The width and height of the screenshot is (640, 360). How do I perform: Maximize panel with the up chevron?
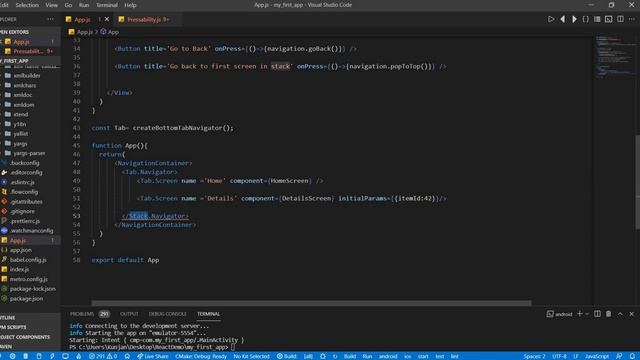point(620,314)
